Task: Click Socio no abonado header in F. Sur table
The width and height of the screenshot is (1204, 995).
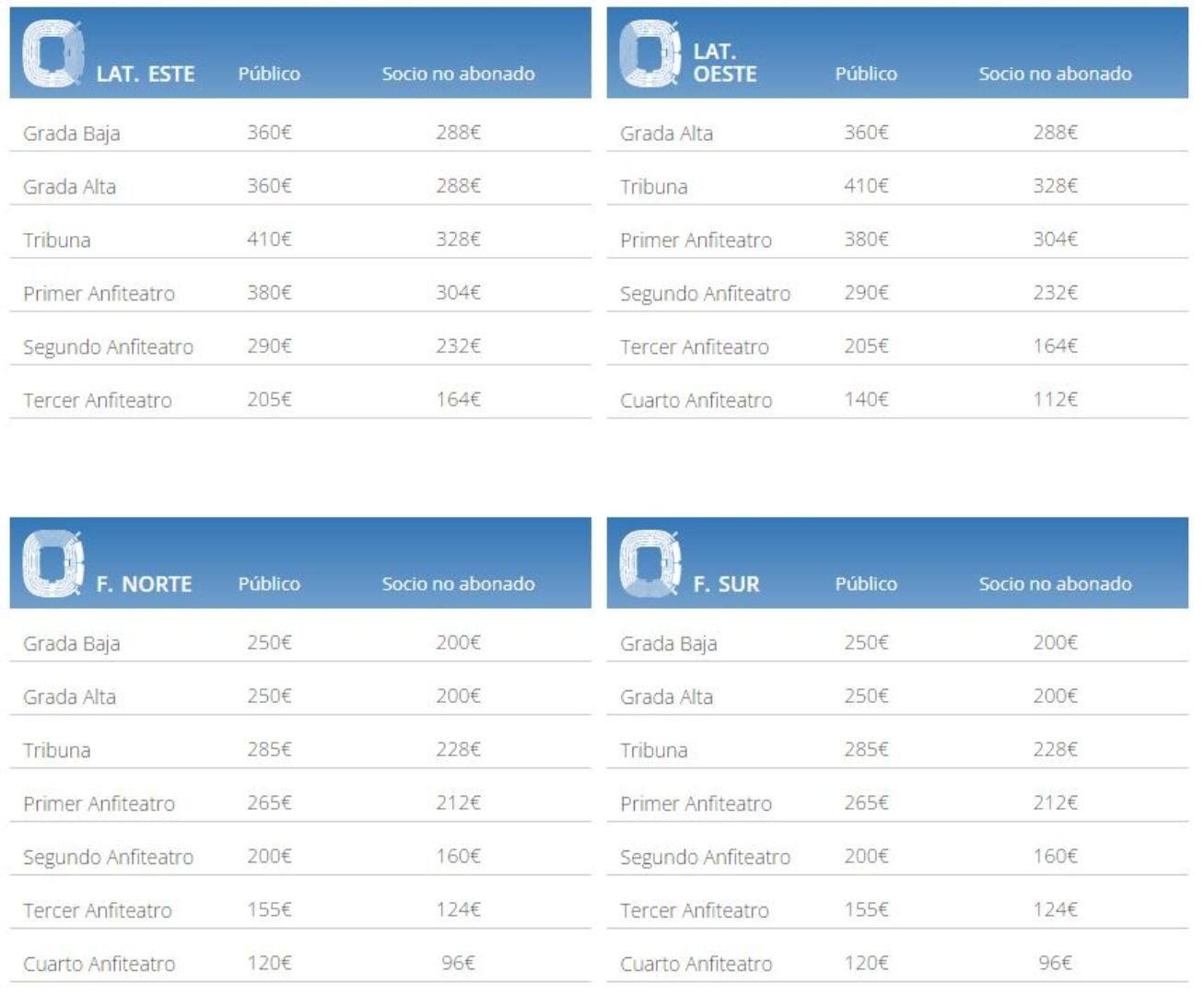Action: click(x=1055, y=584)
